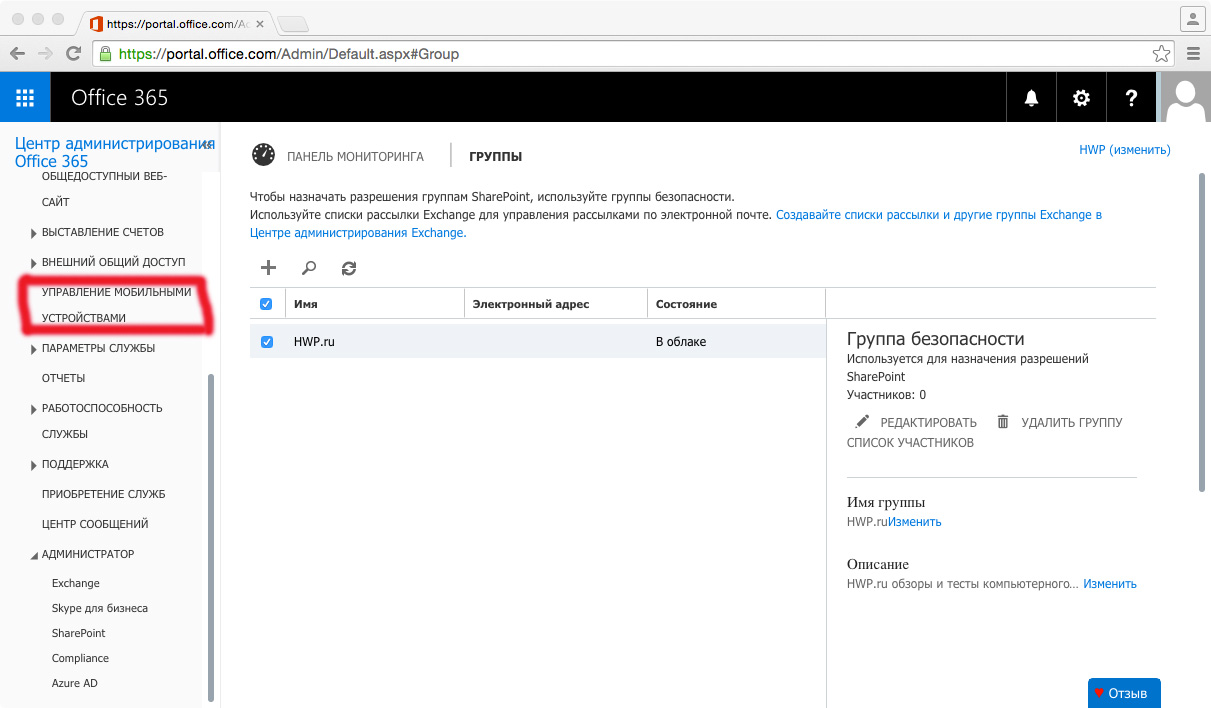Image resolution: width=1211 pixels, height=708 pixels.
Task: Click 'В облаке' status cell
Action: pos(681,342)
